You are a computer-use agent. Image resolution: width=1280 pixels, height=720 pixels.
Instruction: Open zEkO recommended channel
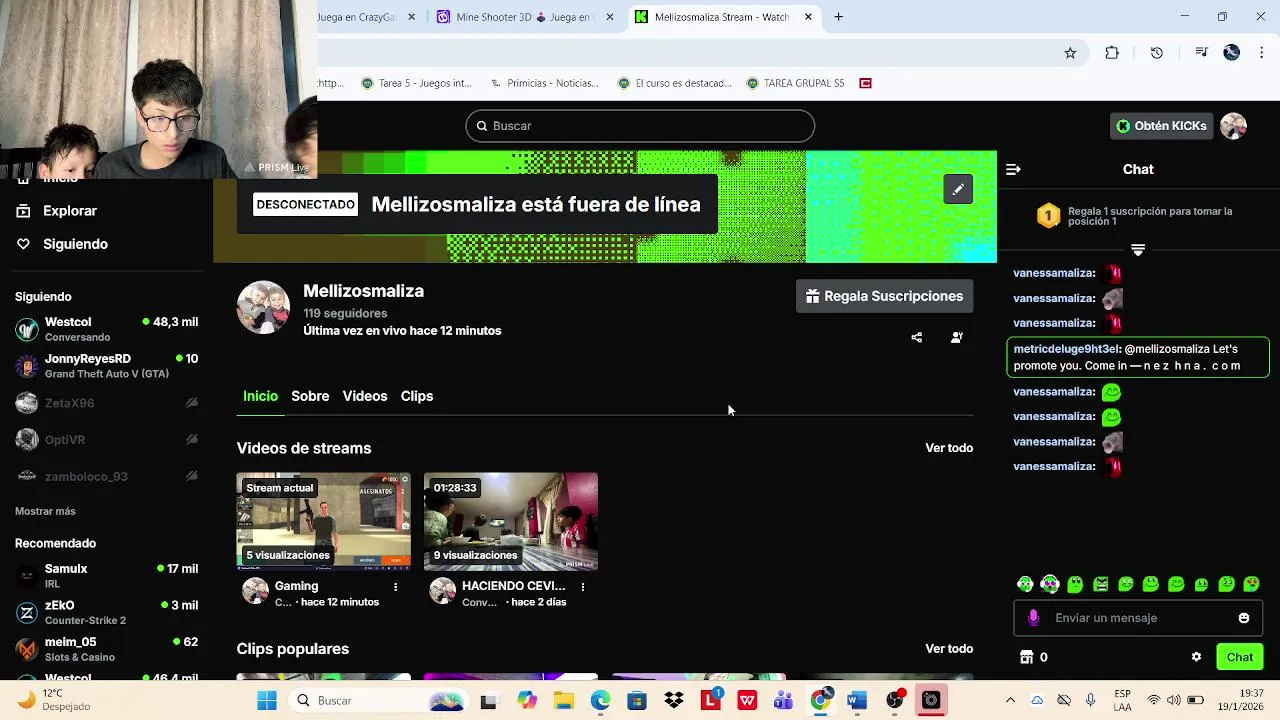106,613
